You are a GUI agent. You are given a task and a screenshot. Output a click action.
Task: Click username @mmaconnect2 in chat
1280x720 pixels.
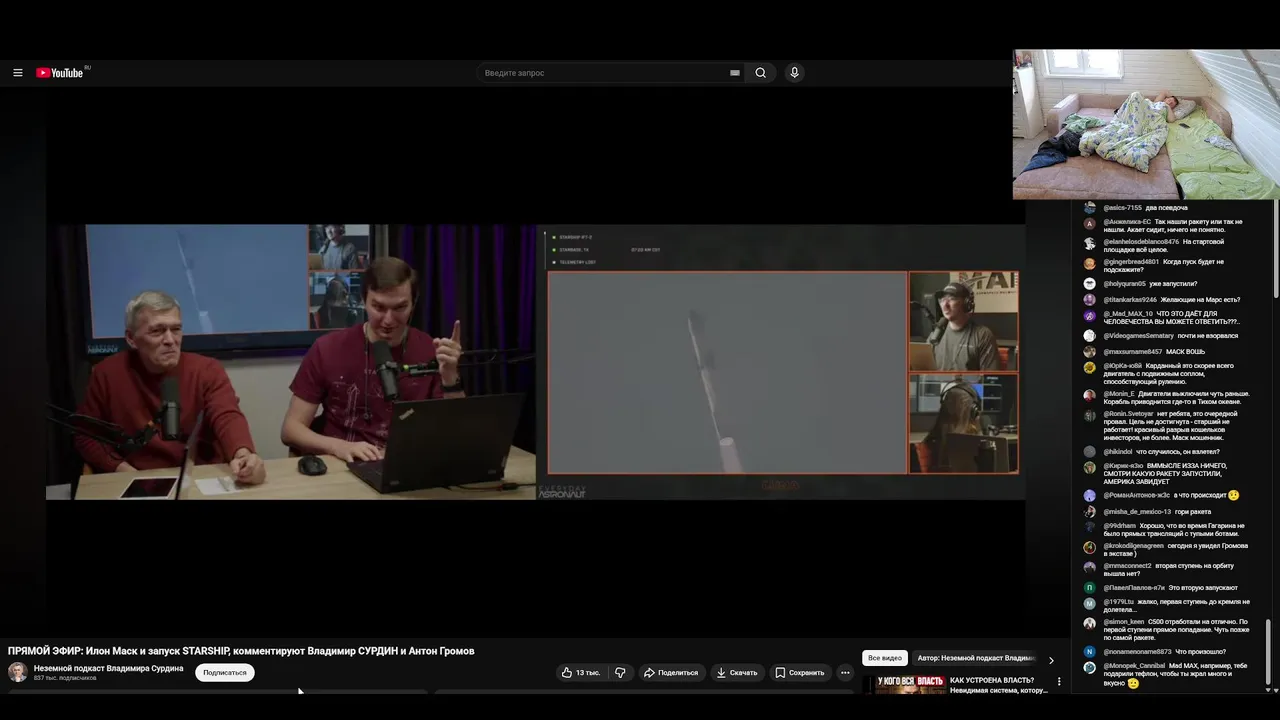[1128, 566]
